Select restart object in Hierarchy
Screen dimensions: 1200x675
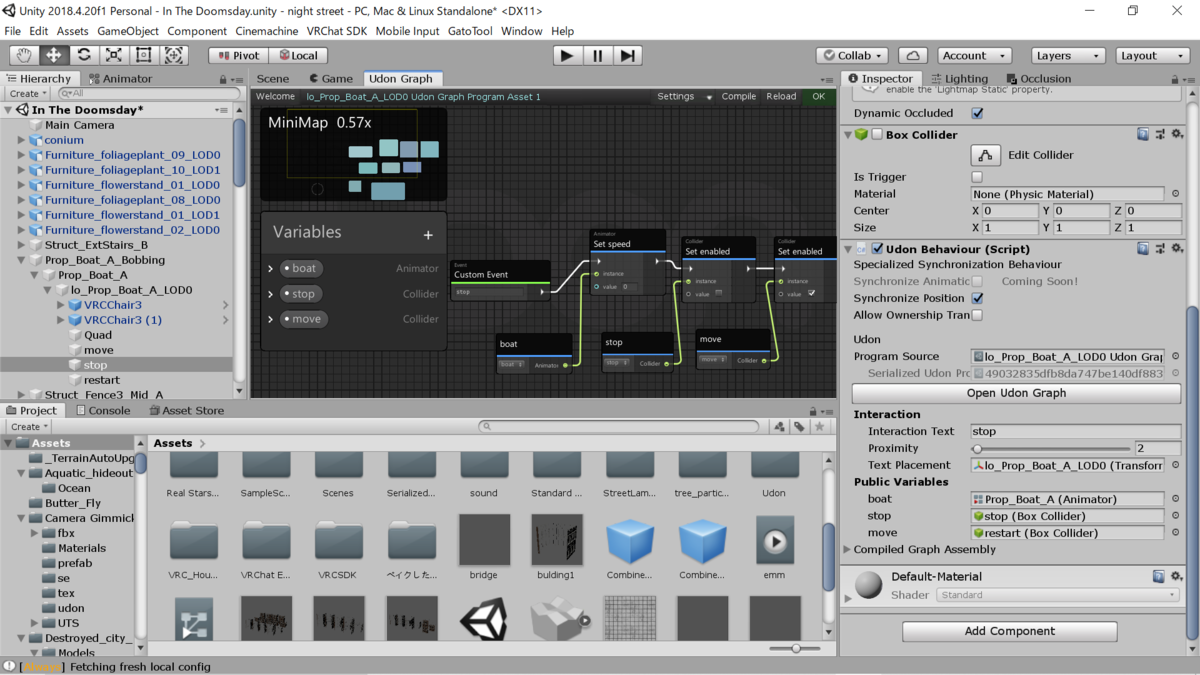(102, 380)
